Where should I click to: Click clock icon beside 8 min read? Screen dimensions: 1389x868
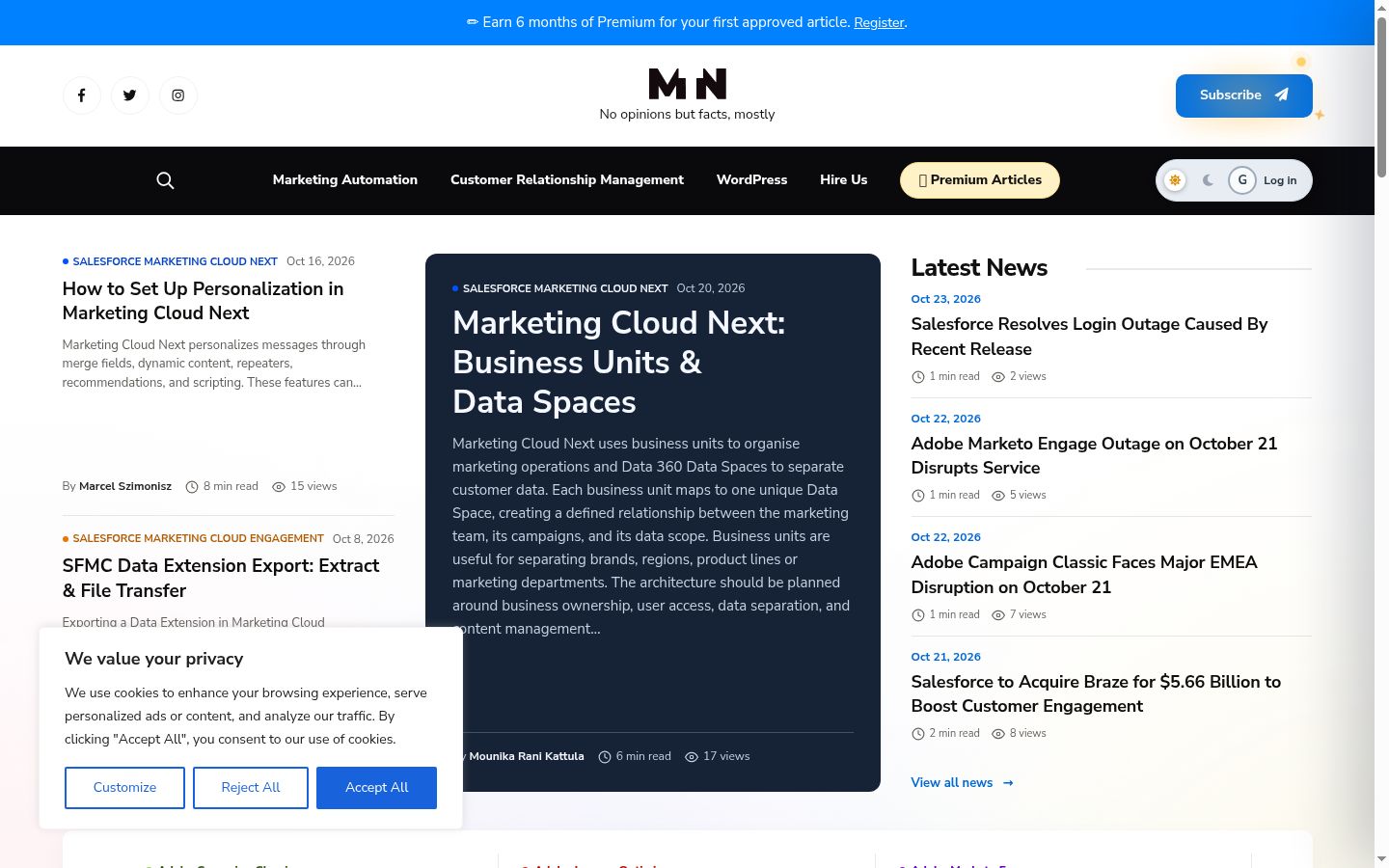(192, 487)
